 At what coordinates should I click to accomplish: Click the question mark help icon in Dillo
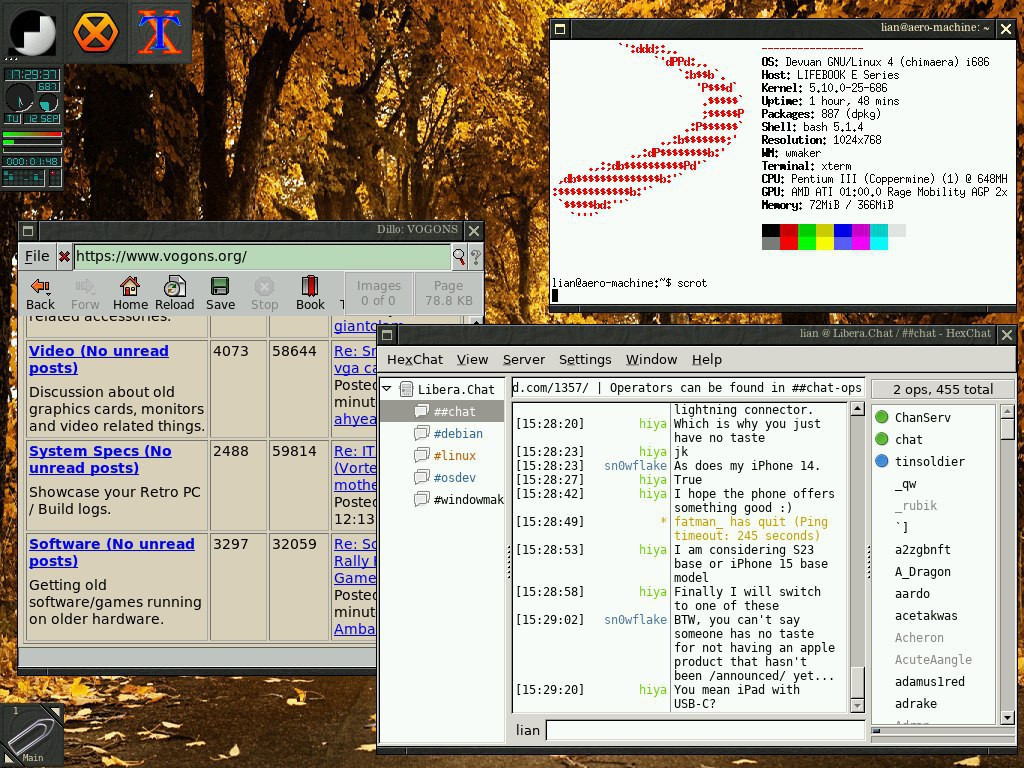click(476, 257)
